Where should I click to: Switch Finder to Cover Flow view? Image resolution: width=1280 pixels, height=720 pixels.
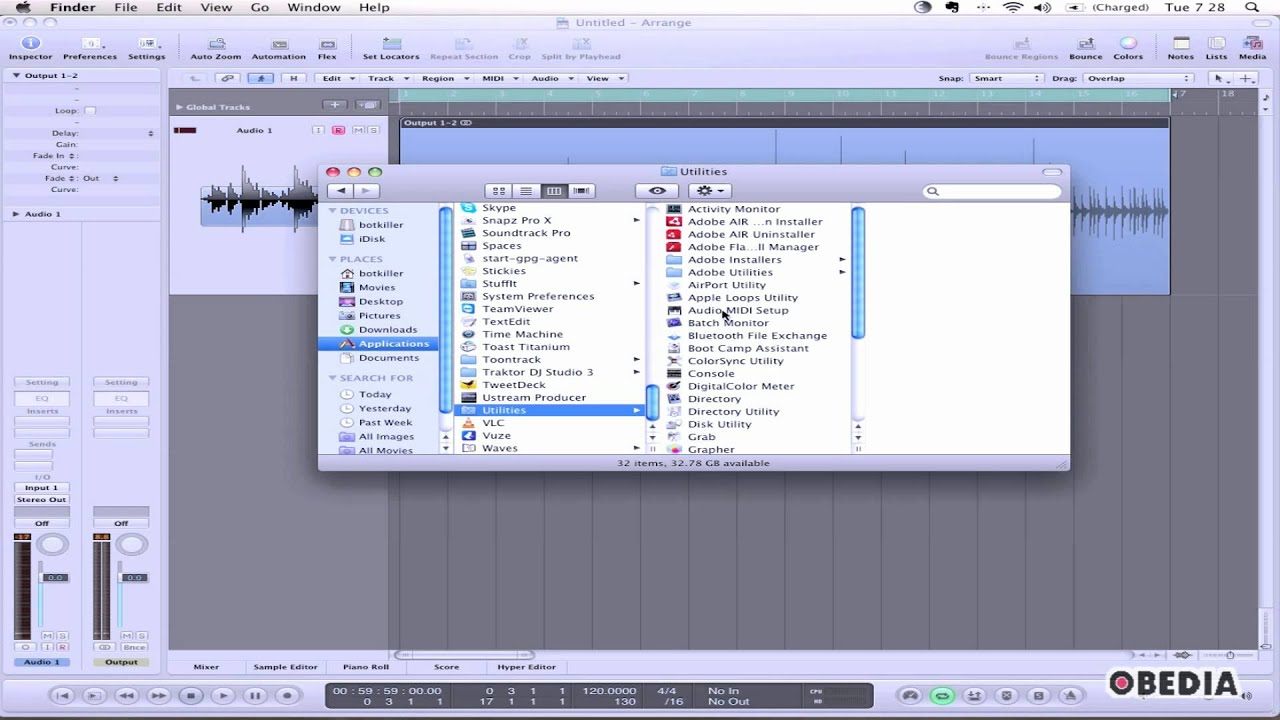[581, 191]
